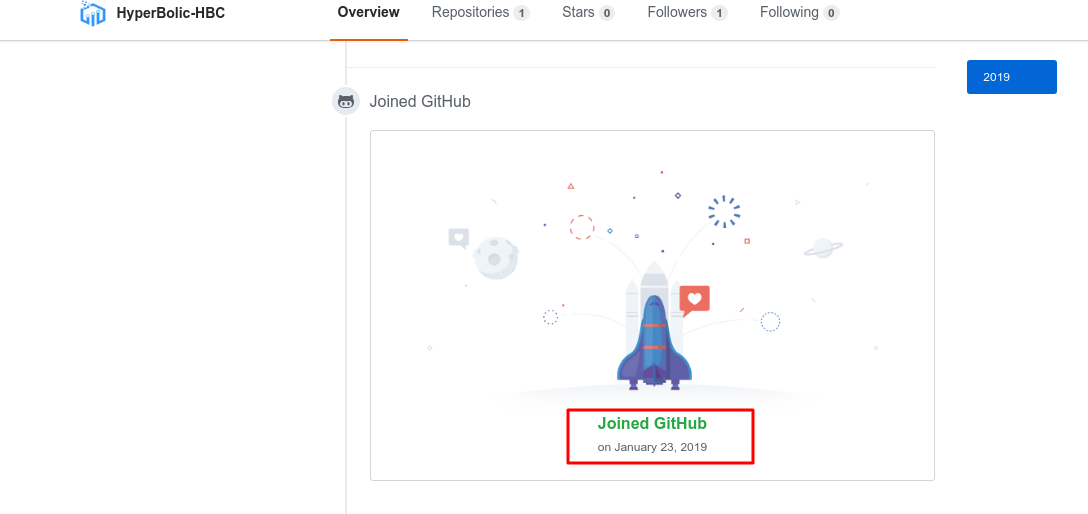Click the Joined GitHub timeline heading
The width and height of the screenshot is (1088, 514).
(x=420, y=101)
